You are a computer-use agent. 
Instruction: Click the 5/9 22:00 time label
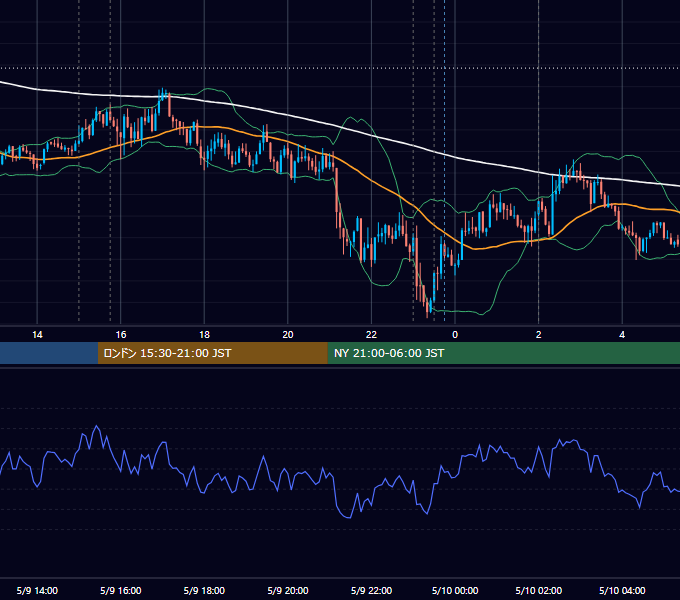pos(371,590)
